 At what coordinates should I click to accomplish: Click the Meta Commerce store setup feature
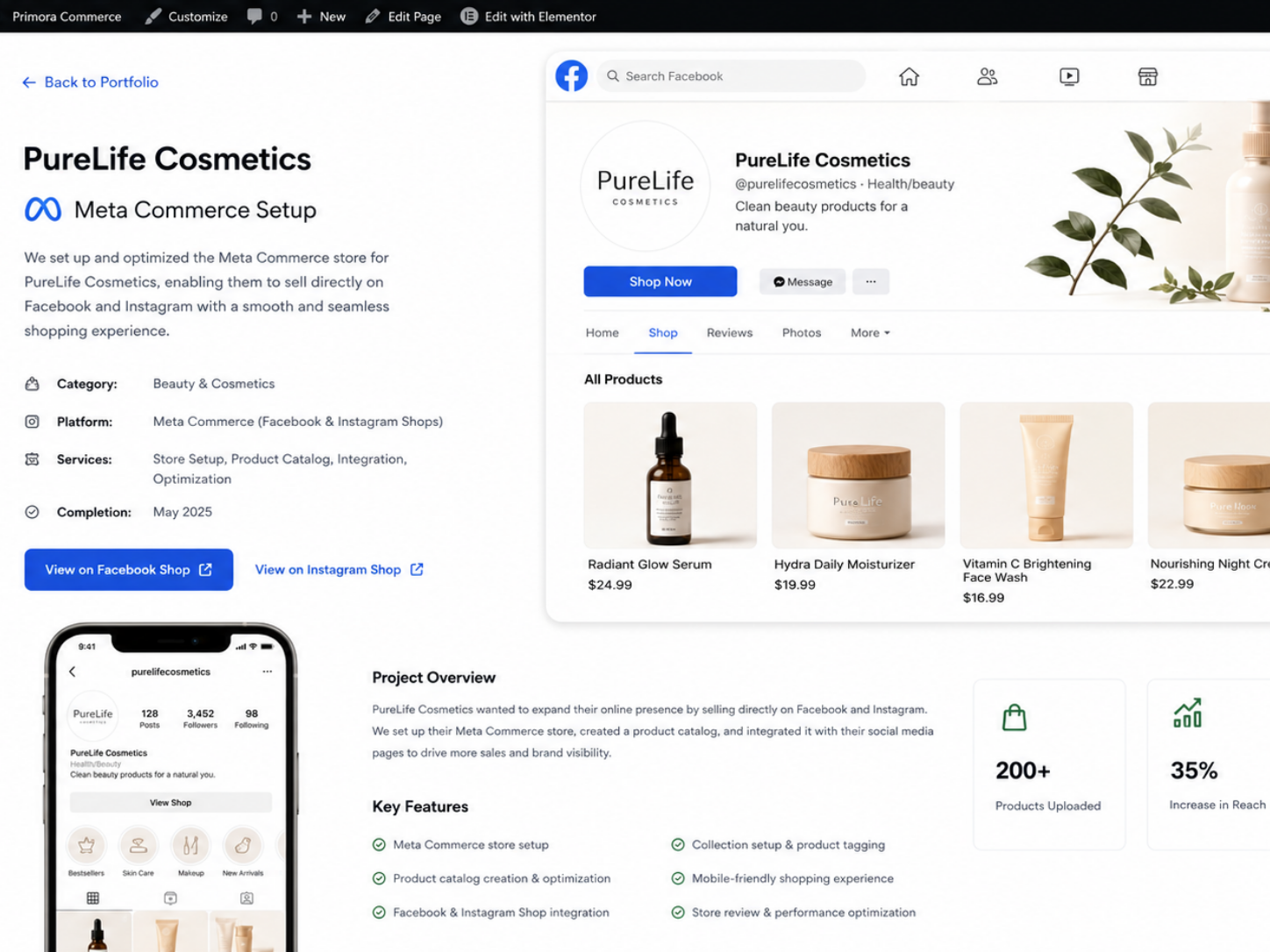click(x=460, y=845)
